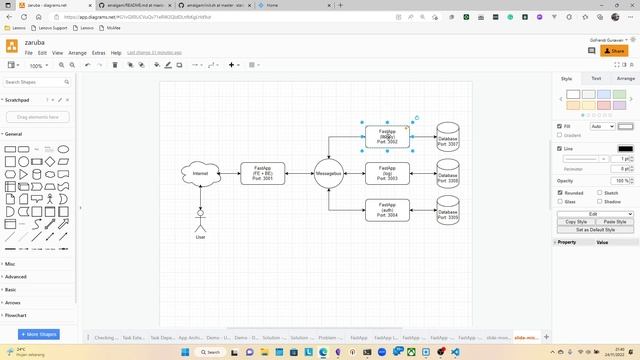640x360 pixels.
Task: Open the waypoints style dropdown
Action: (213, 65)
